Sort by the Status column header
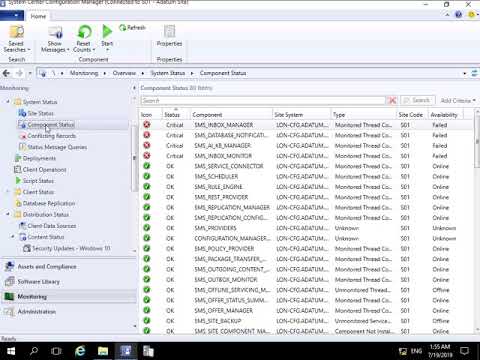 [x=176, y=115]
